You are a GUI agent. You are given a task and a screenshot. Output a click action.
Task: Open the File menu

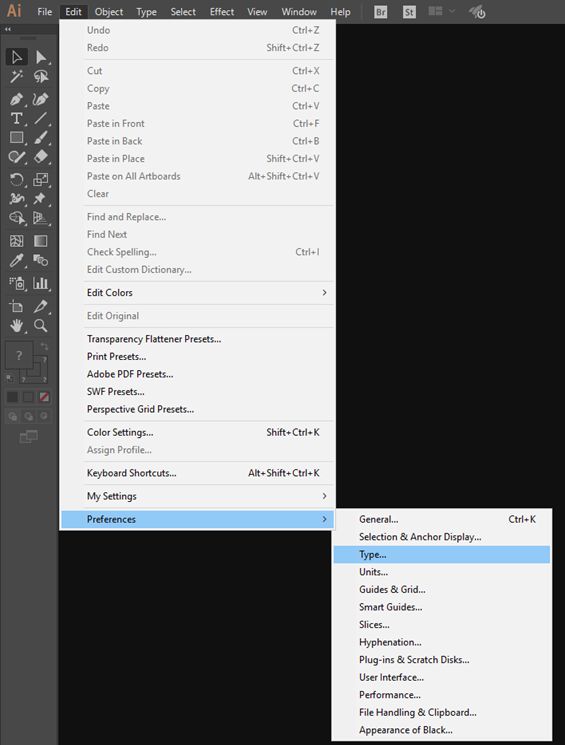tap(45, 12)
